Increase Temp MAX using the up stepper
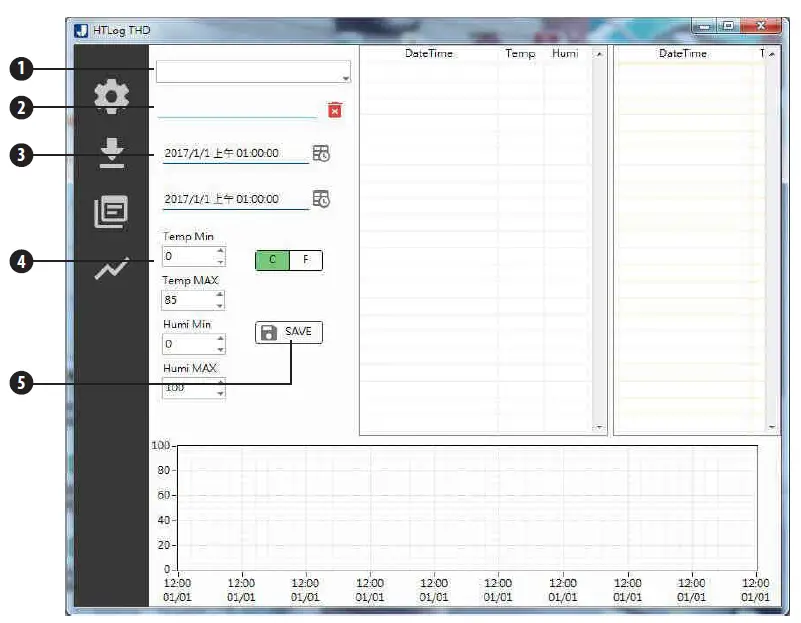This screenshot has height=623, width=801. (220, 296)
